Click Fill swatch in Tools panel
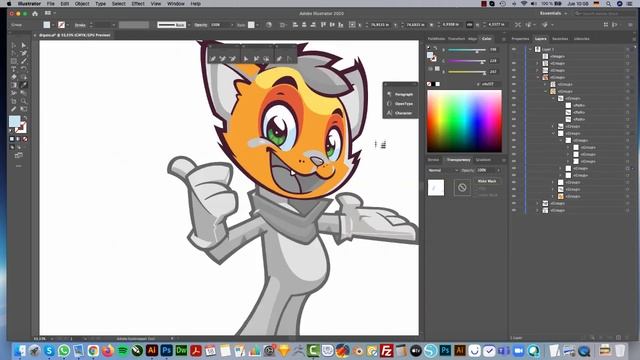The height and width of the screenshot is (360, 640). 14,121
